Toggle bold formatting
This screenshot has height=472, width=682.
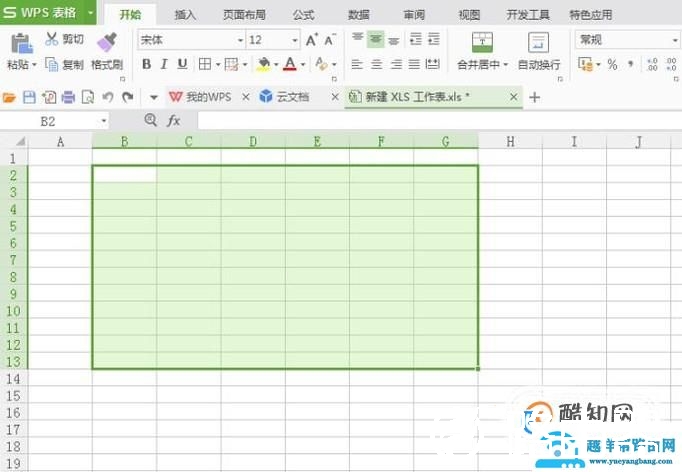[147, 64]
